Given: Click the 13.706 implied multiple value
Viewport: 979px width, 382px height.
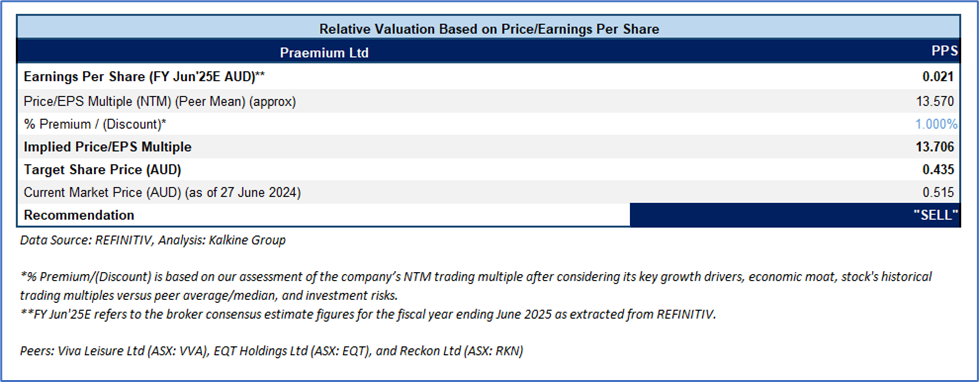Looking at the screenshot, I should [x=938, y=147].
